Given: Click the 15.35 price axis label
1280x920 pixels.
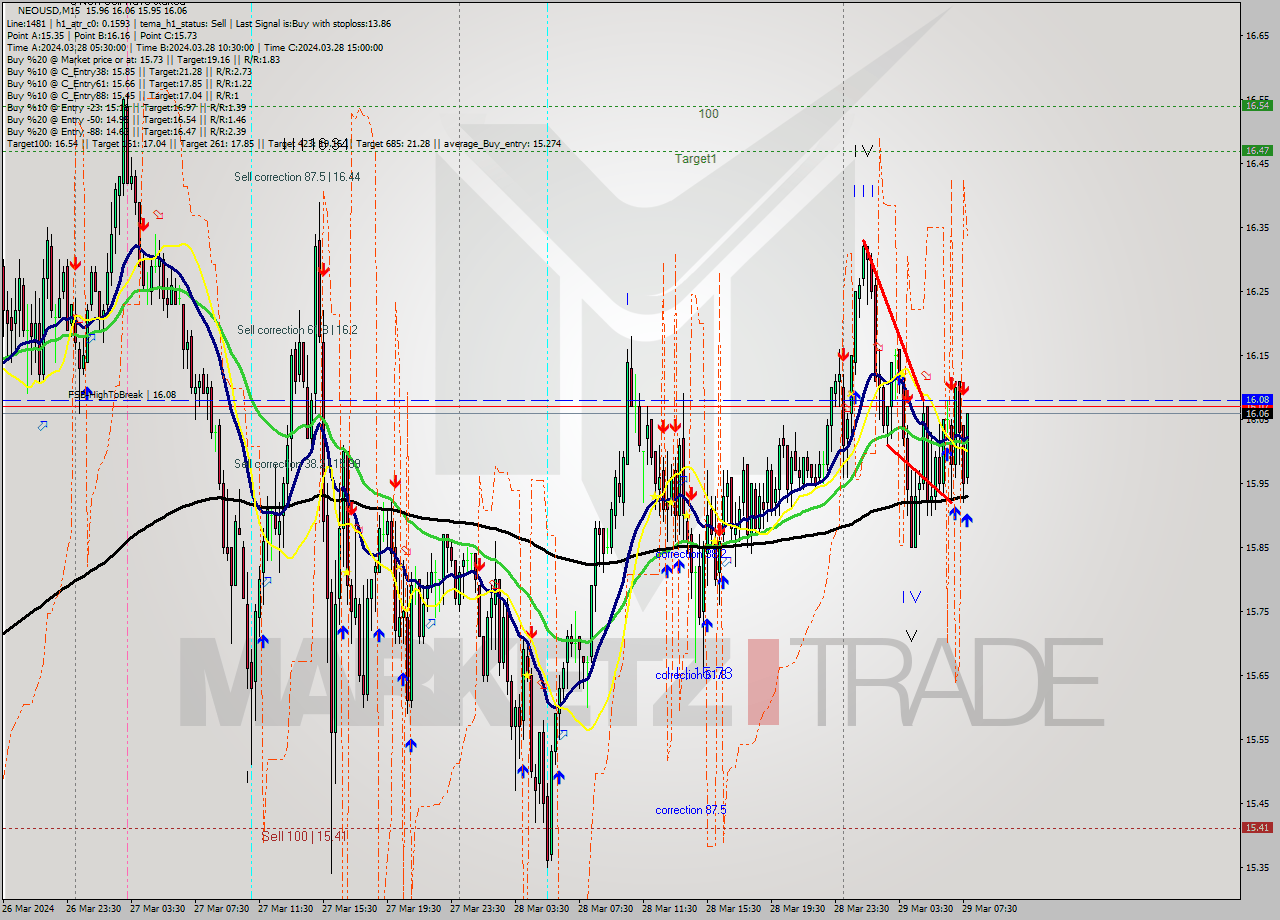Looking at the screenshot, I should pyautogui.click(x=1257, y=868).
